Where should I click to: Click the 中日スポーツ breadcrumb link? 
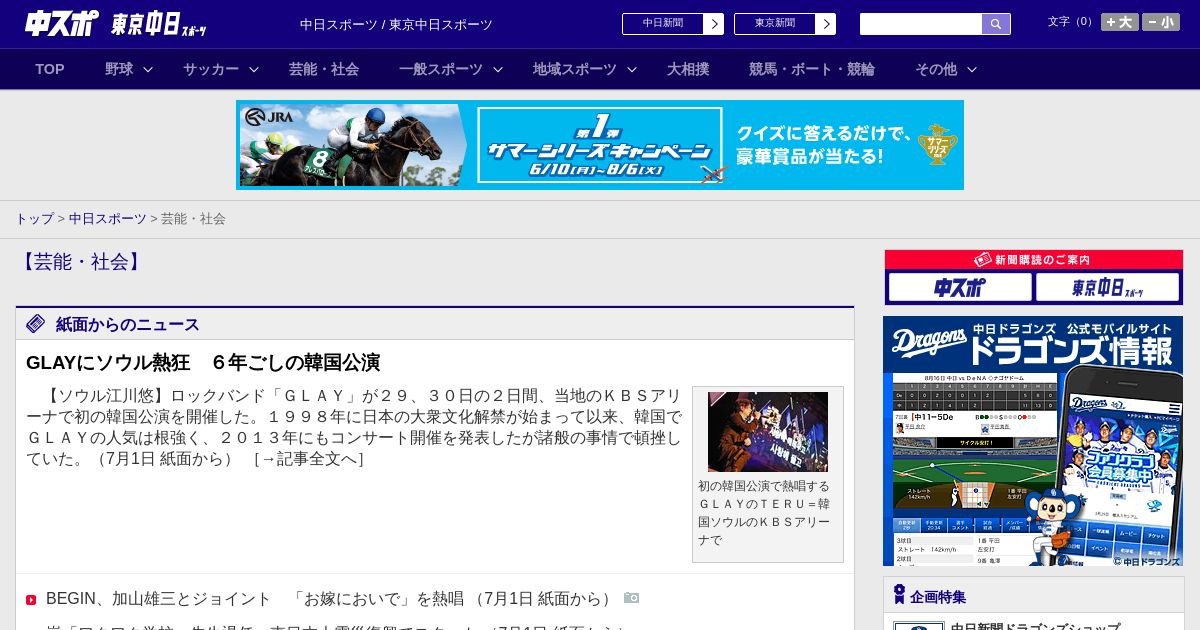tap(107, 219)
